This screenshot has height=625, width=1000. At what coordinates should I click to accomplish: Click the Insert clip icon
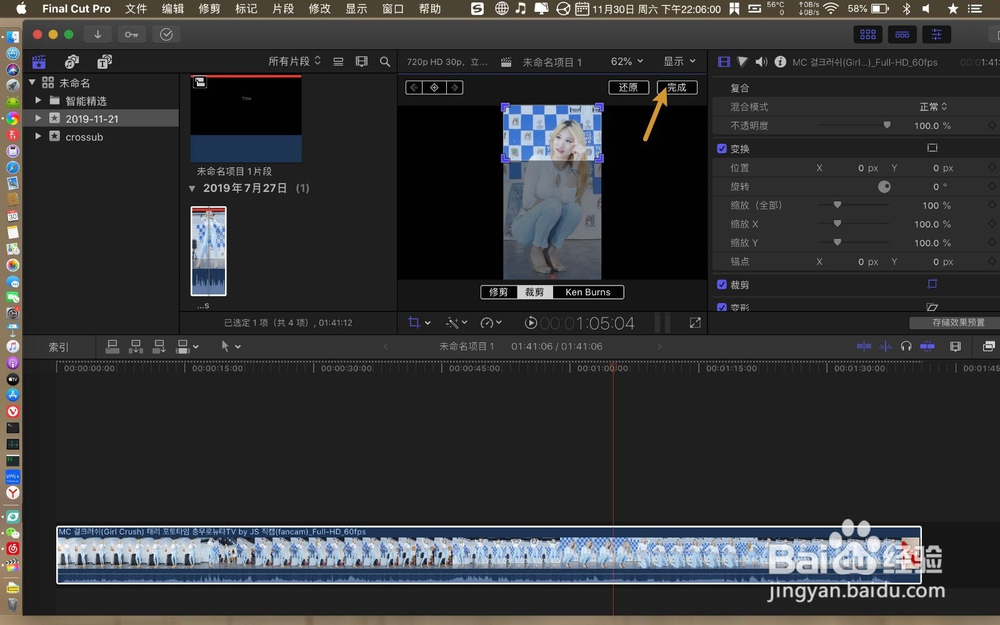coord(135,346)
